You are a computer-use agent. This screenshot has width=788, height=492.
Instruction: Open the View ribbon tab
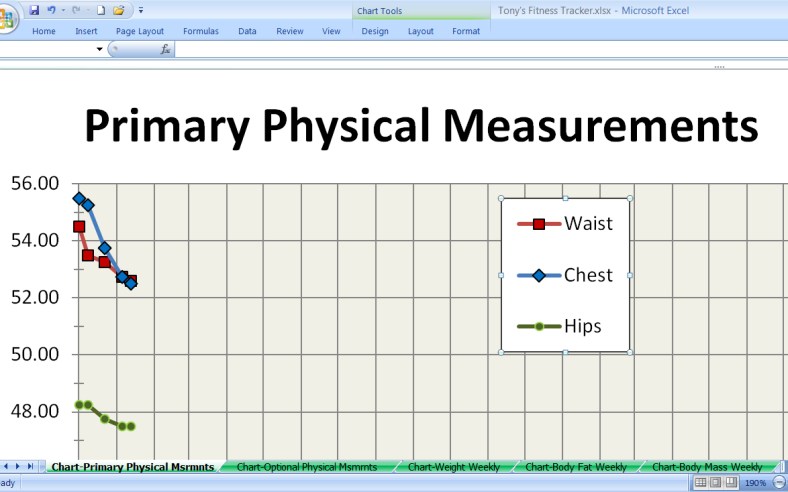[331, 31]
